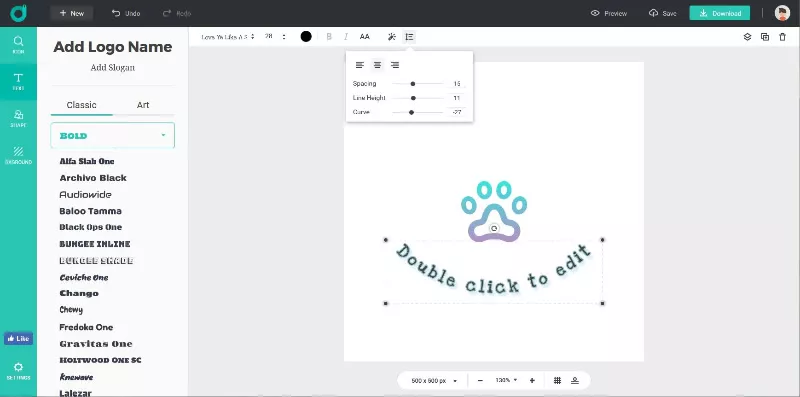Toggle uppercase AA text case
This screenshot has height=397, width=800.
tap(364, 37)
